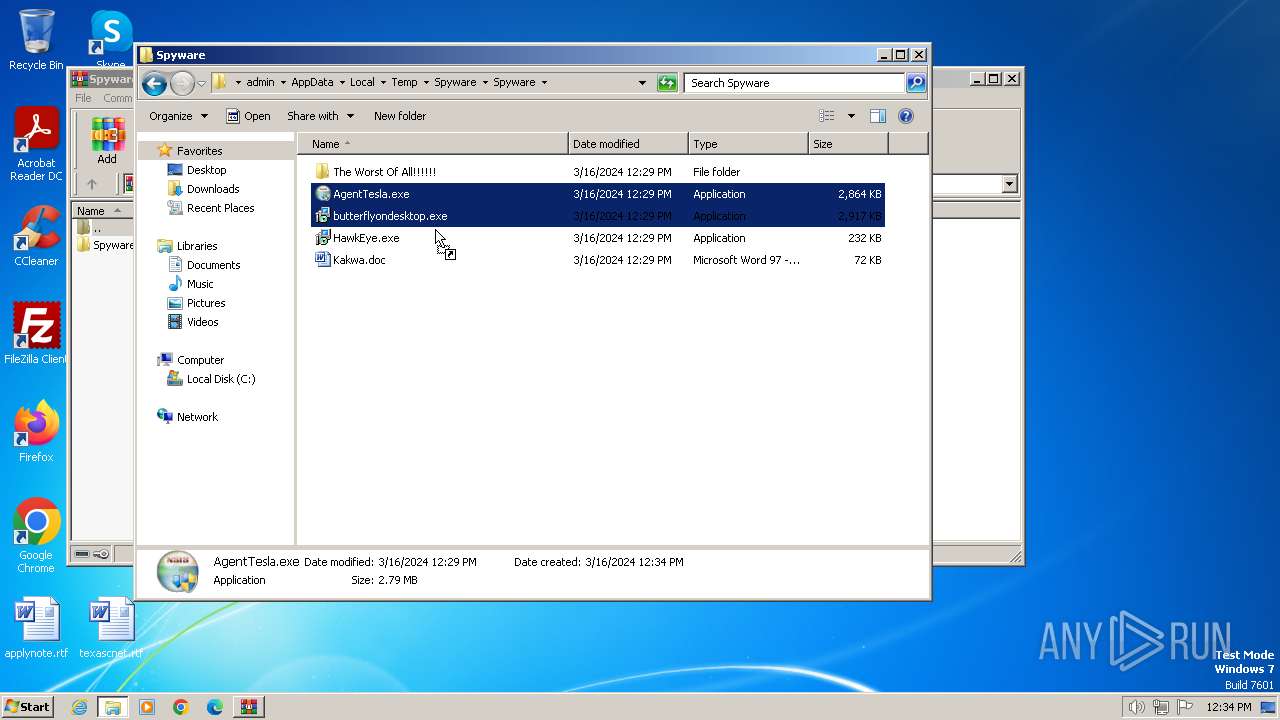Open the address bar history dropdown
This screenshot has height=720, width=1280.
[x=642, y=83]
